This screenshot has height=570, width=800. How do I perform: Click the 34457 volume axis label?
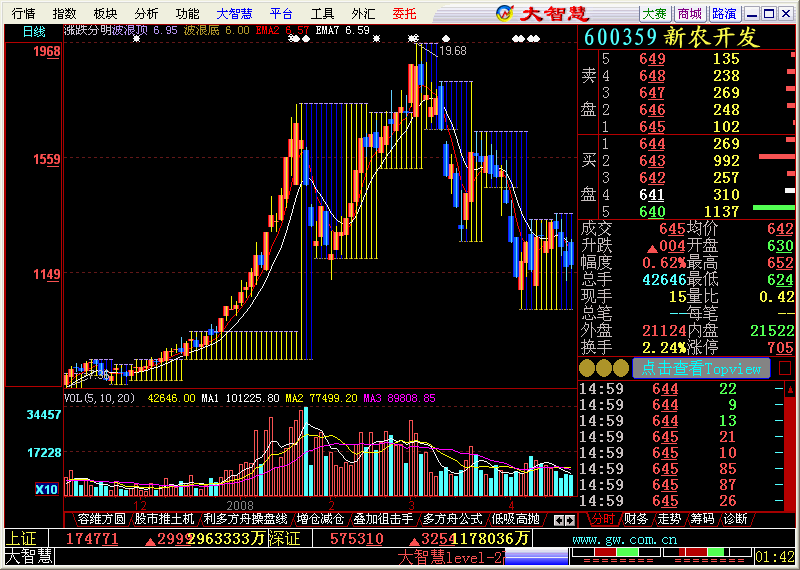pyautogui.click(x=44, y=414)
